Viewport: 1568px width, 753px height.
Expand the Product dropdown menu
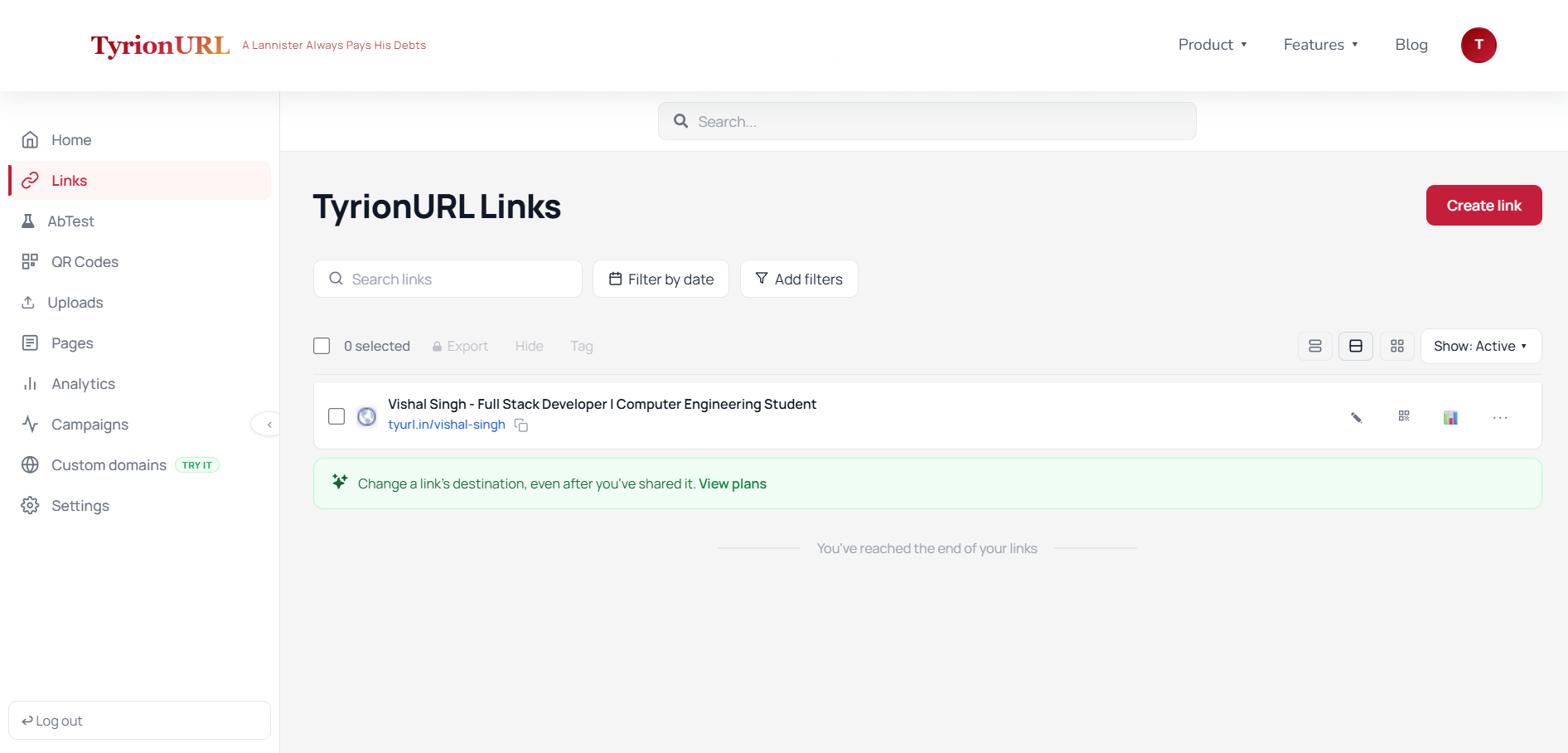click(x=1212, y=45)
